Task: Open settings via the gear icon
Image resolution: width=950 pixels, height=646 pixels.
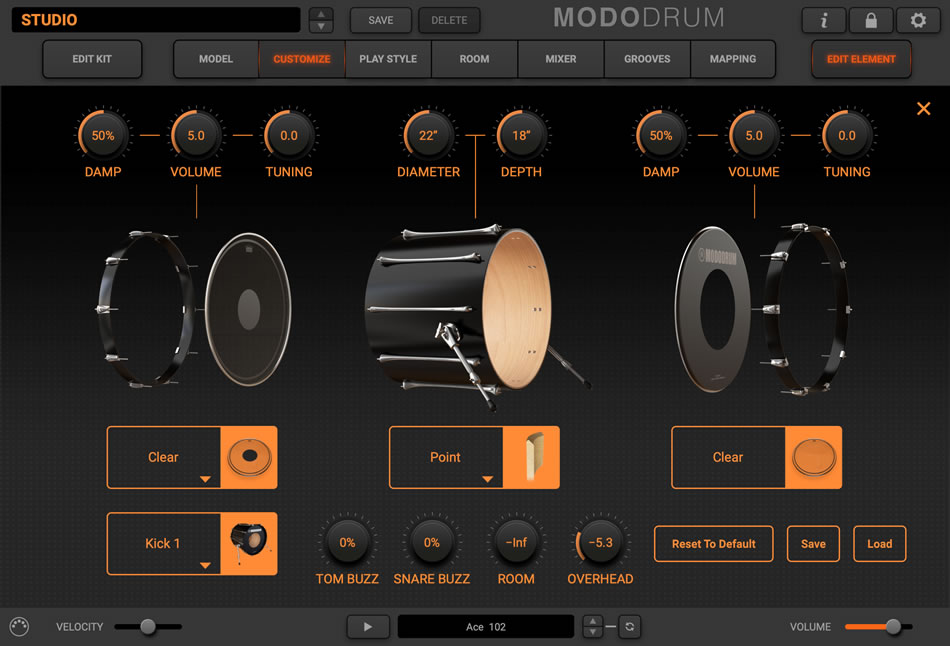Action: pyautogui.click(x=917, y=20)
